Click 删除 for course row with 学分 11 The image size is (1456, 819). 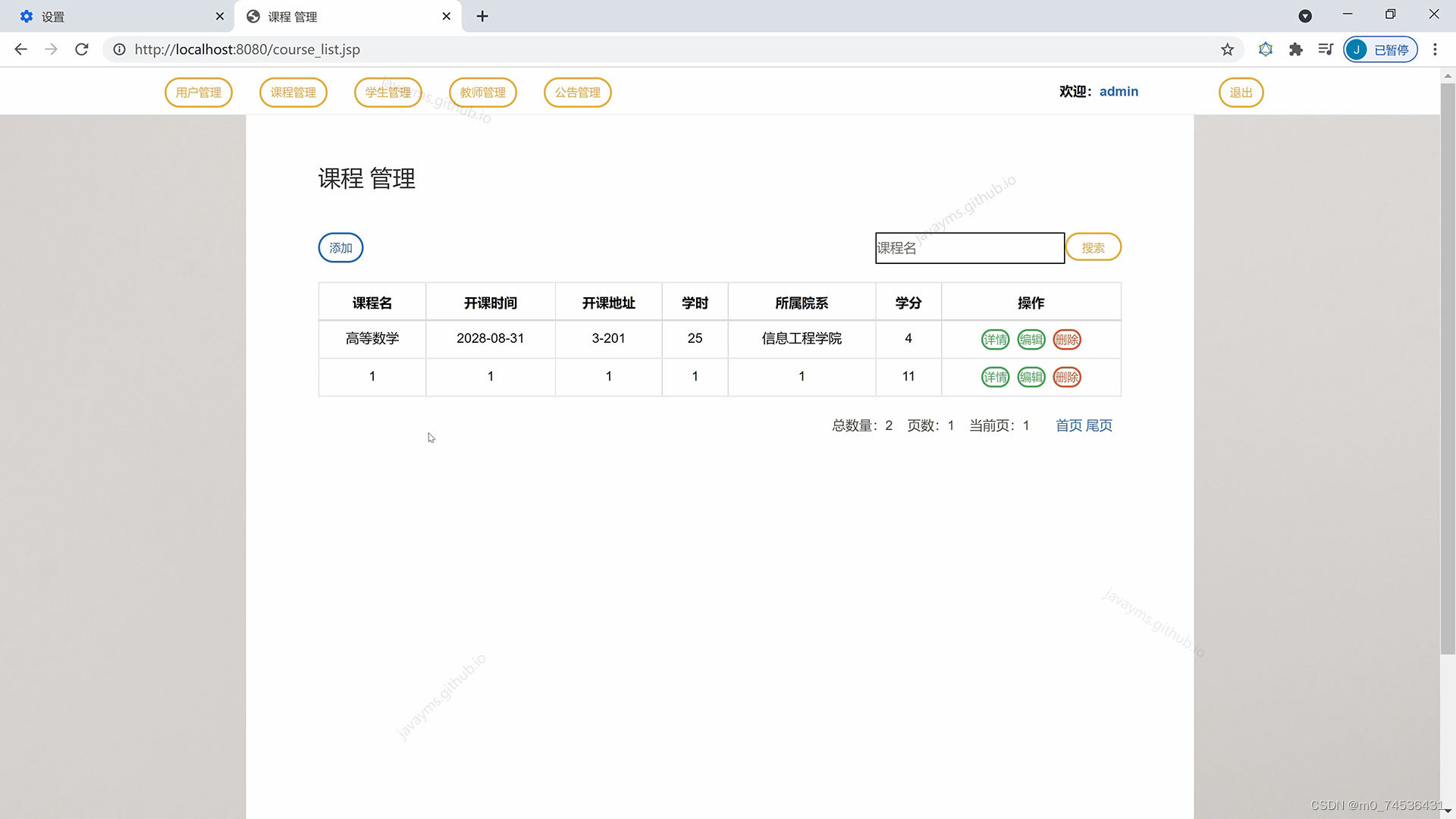click(x=1067, y=377)
